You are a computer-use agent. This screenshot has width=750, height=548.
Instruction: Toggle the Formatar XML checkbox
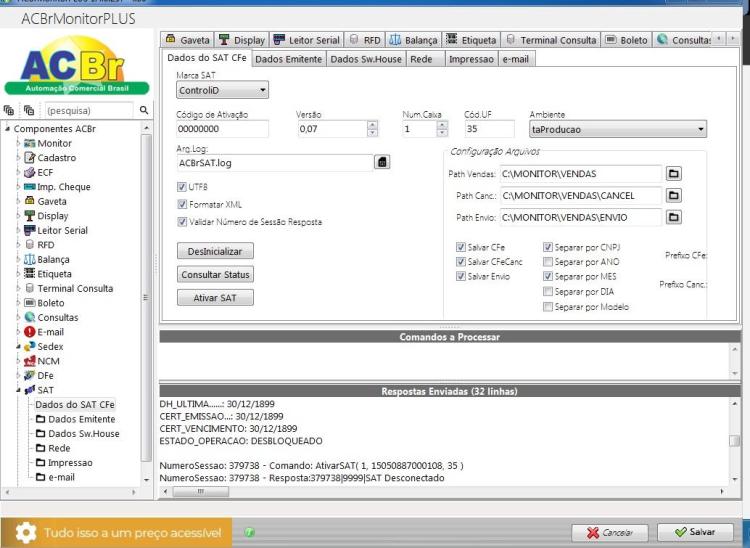[x=182, y=204]
